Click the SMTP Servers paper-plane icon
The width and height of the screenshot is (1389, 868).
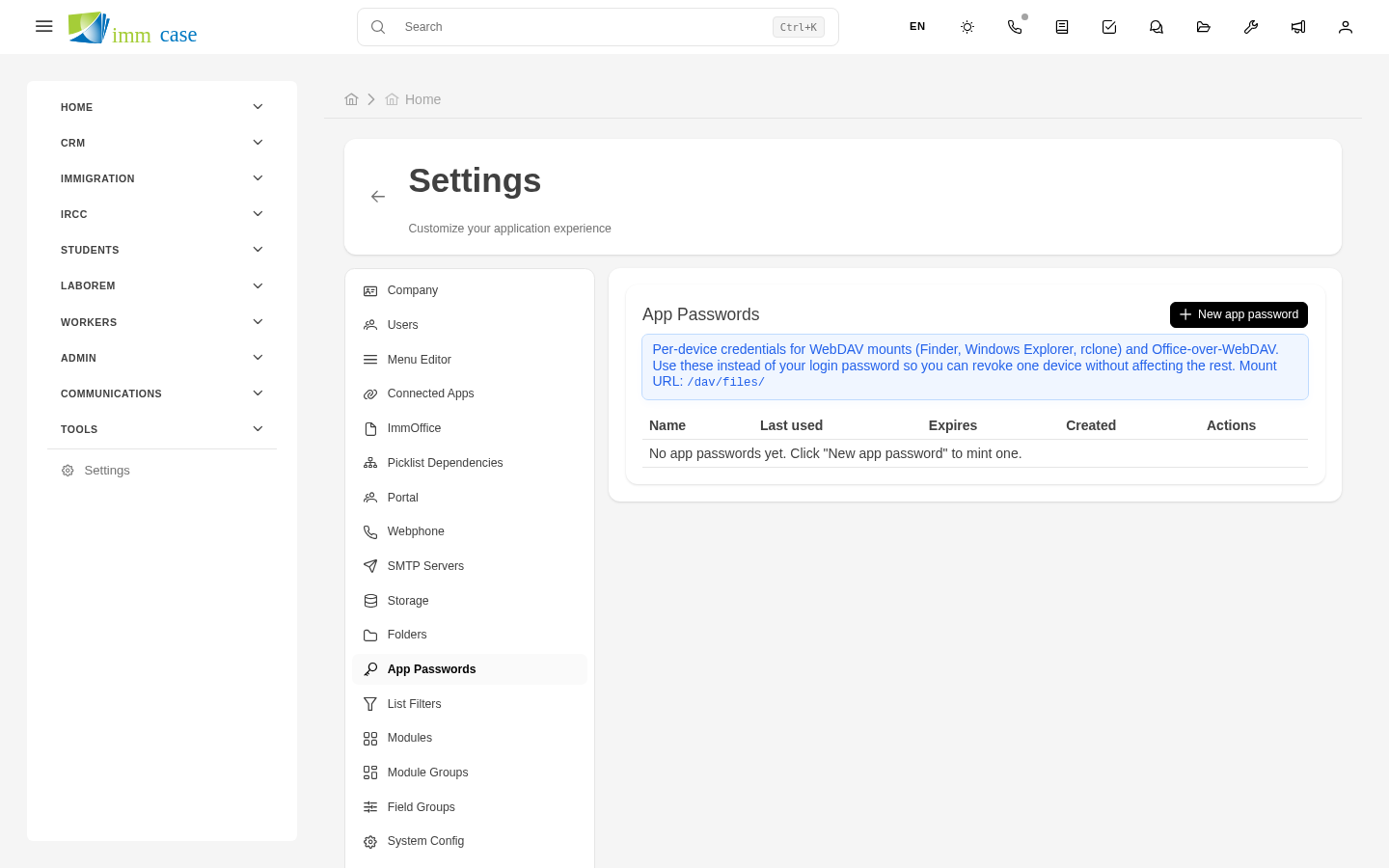370,566
